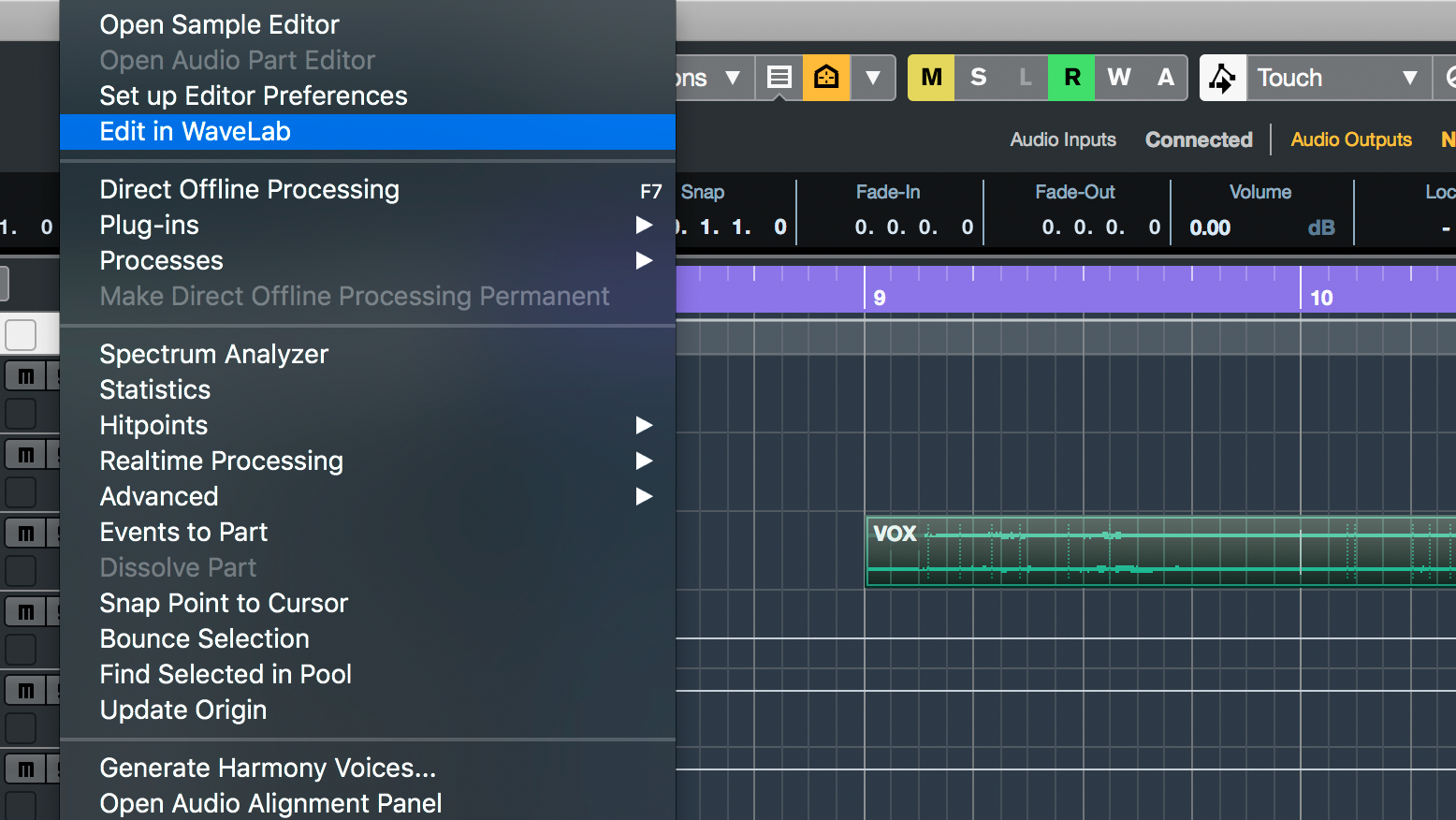The height and width of the screenshot is (820, 1456).
Task: Click the L listen button on the toolbar
Action: click(1025, 78)
